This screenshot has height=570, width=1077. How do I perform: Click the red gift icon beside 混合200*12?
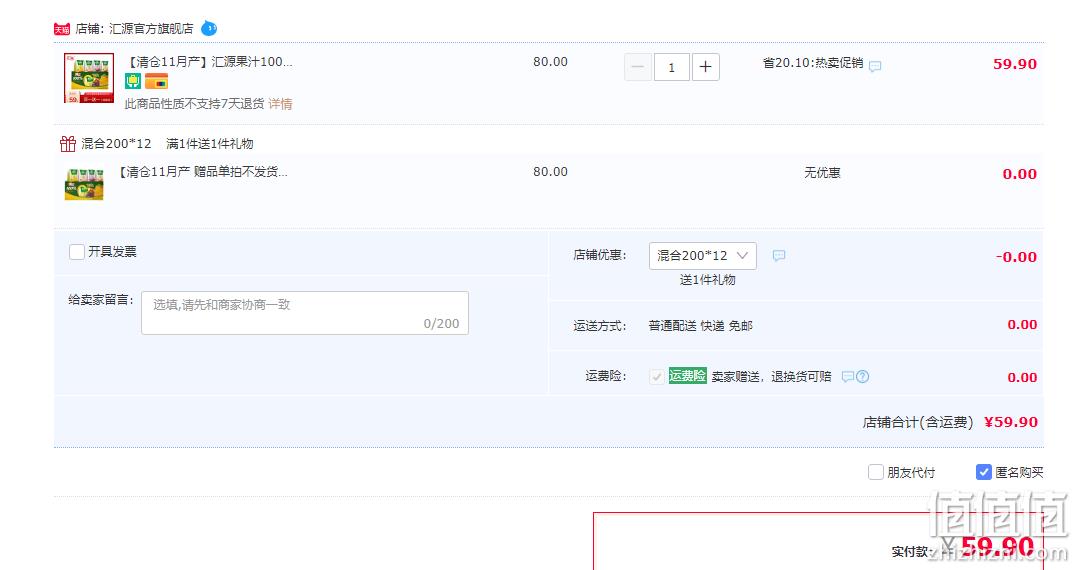[x=67, y=144]
